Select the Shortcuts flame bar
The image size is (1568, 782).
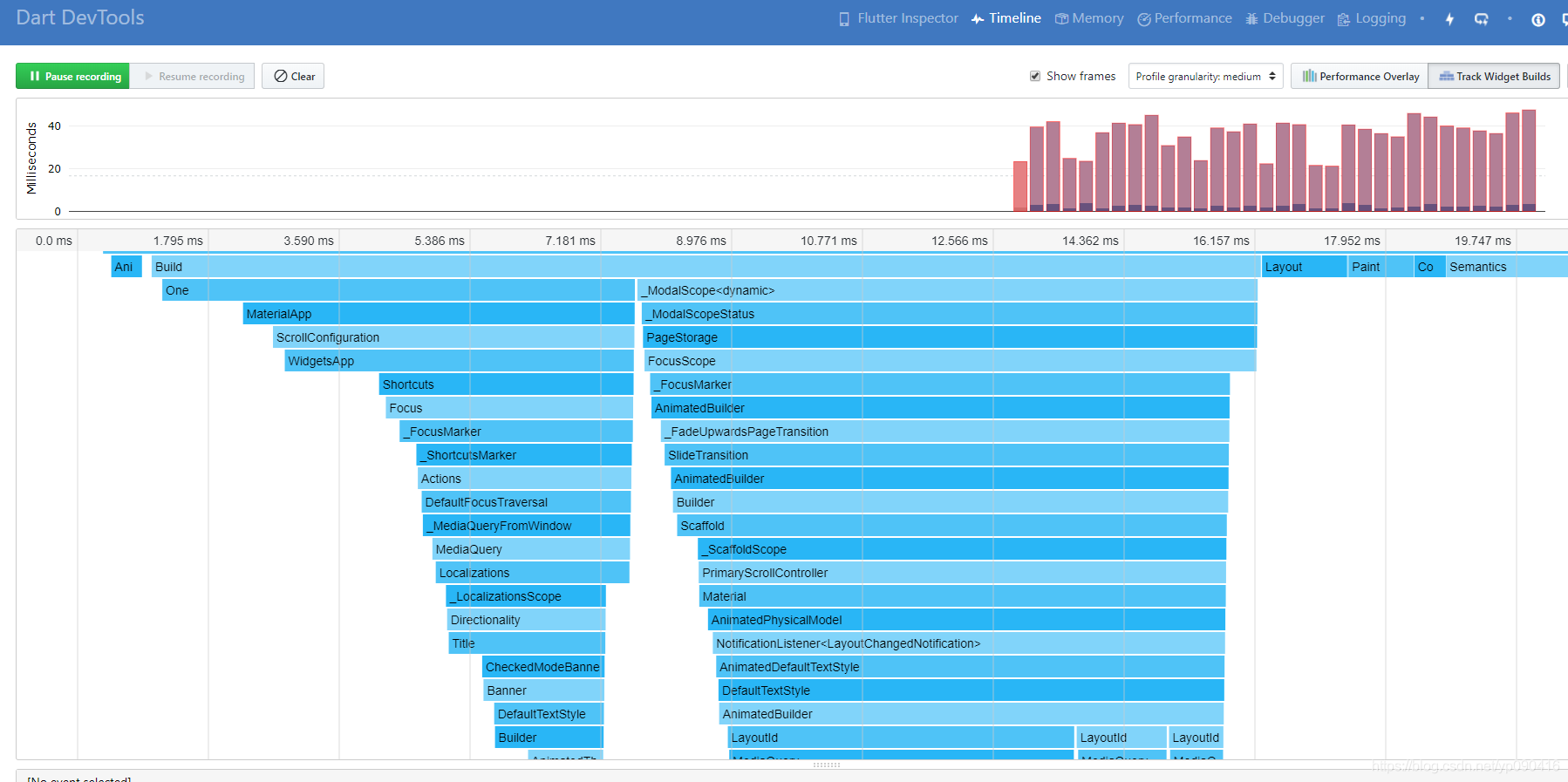pos(507,384)
